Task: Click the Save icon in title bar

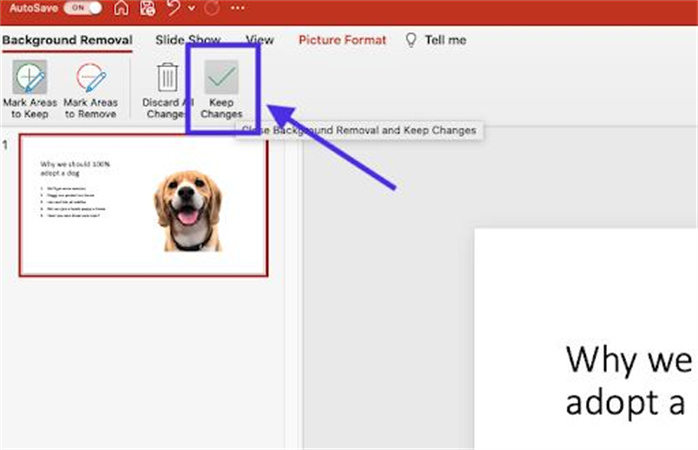Action: 147,8
